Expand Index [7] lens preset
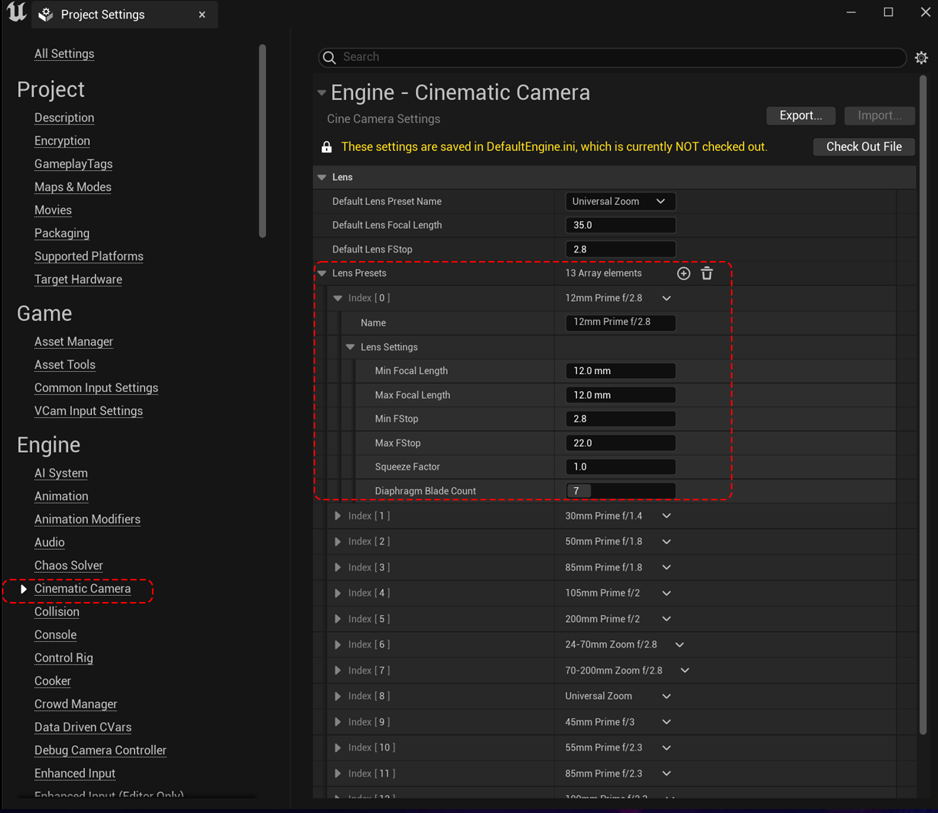 coord(338,670)
